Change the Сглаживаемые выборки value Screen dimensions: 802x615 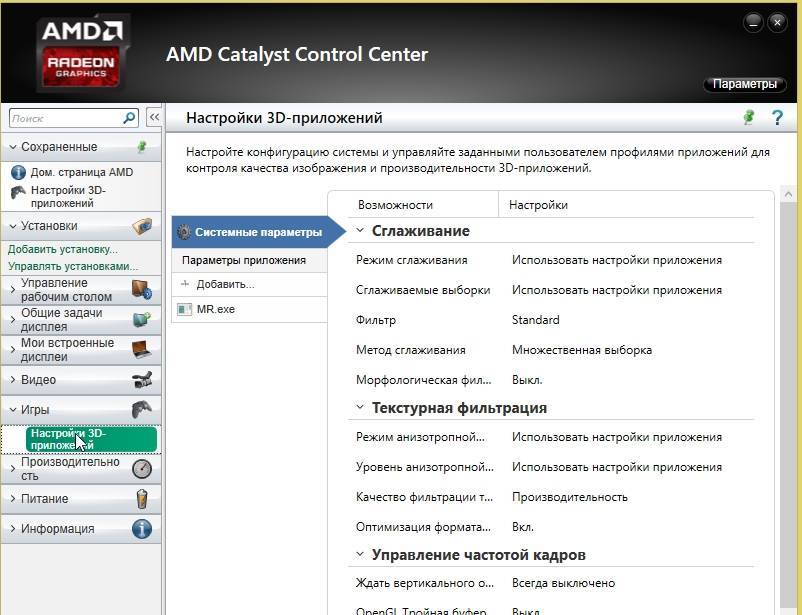pyautogui.click(x=617, y=291)
